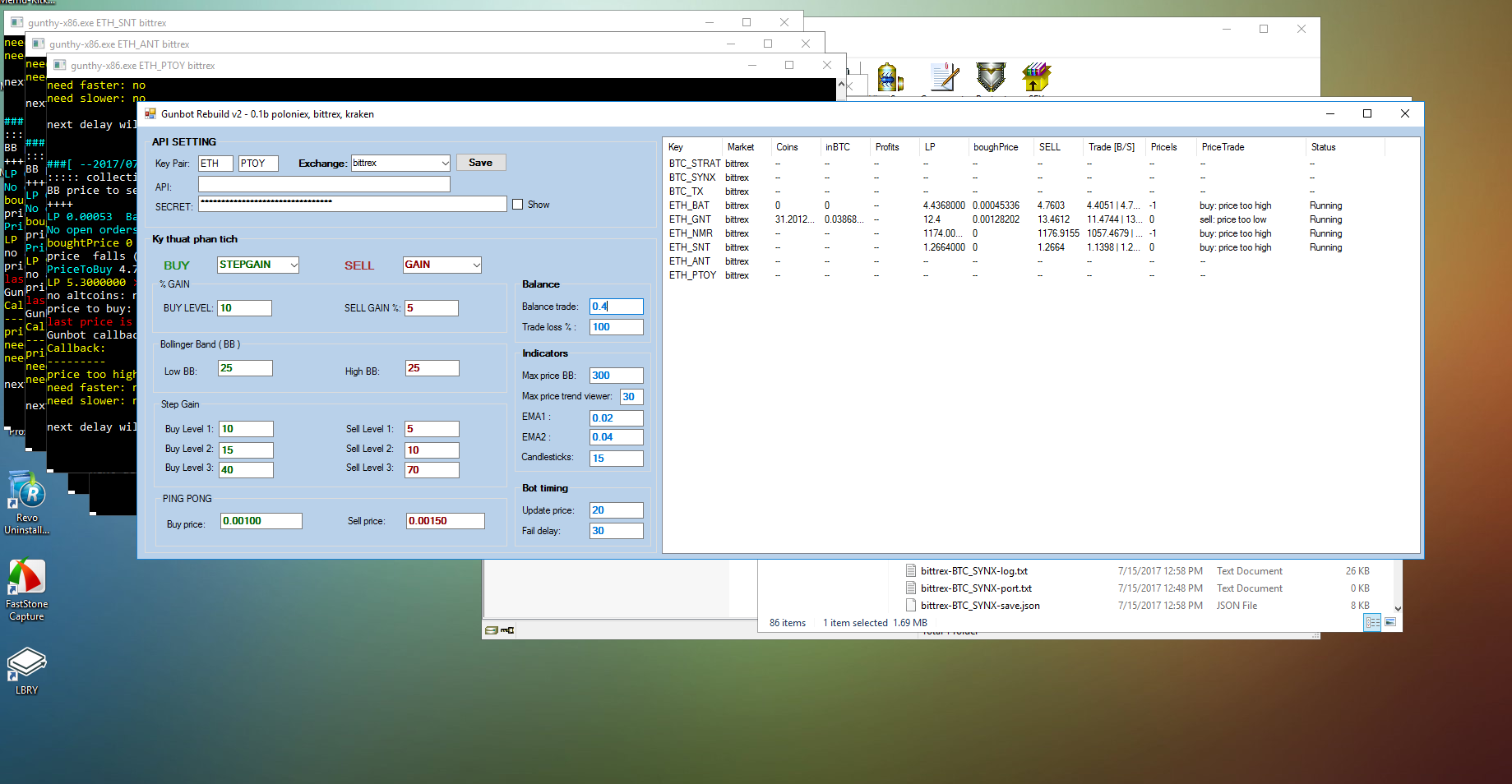1512x784 pixels.
Task: Switch Explorer to details view icon
Action: coord(1372,623)
